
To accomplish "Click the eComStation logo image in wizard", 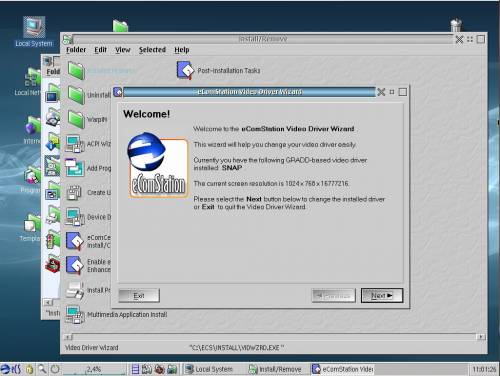I will tap(157, 165).
